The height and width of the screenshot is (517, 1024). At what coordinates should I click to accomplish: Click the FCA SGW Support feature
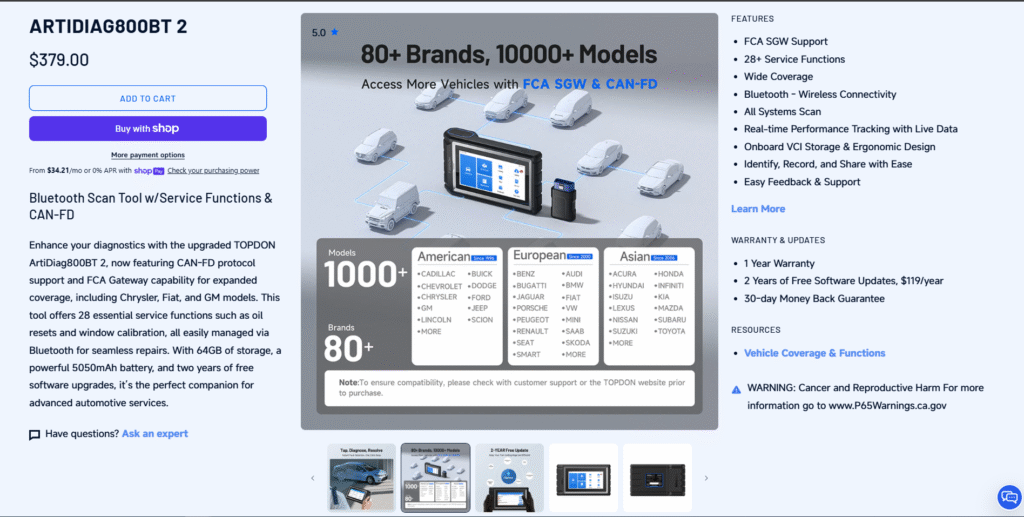point(786,41)
